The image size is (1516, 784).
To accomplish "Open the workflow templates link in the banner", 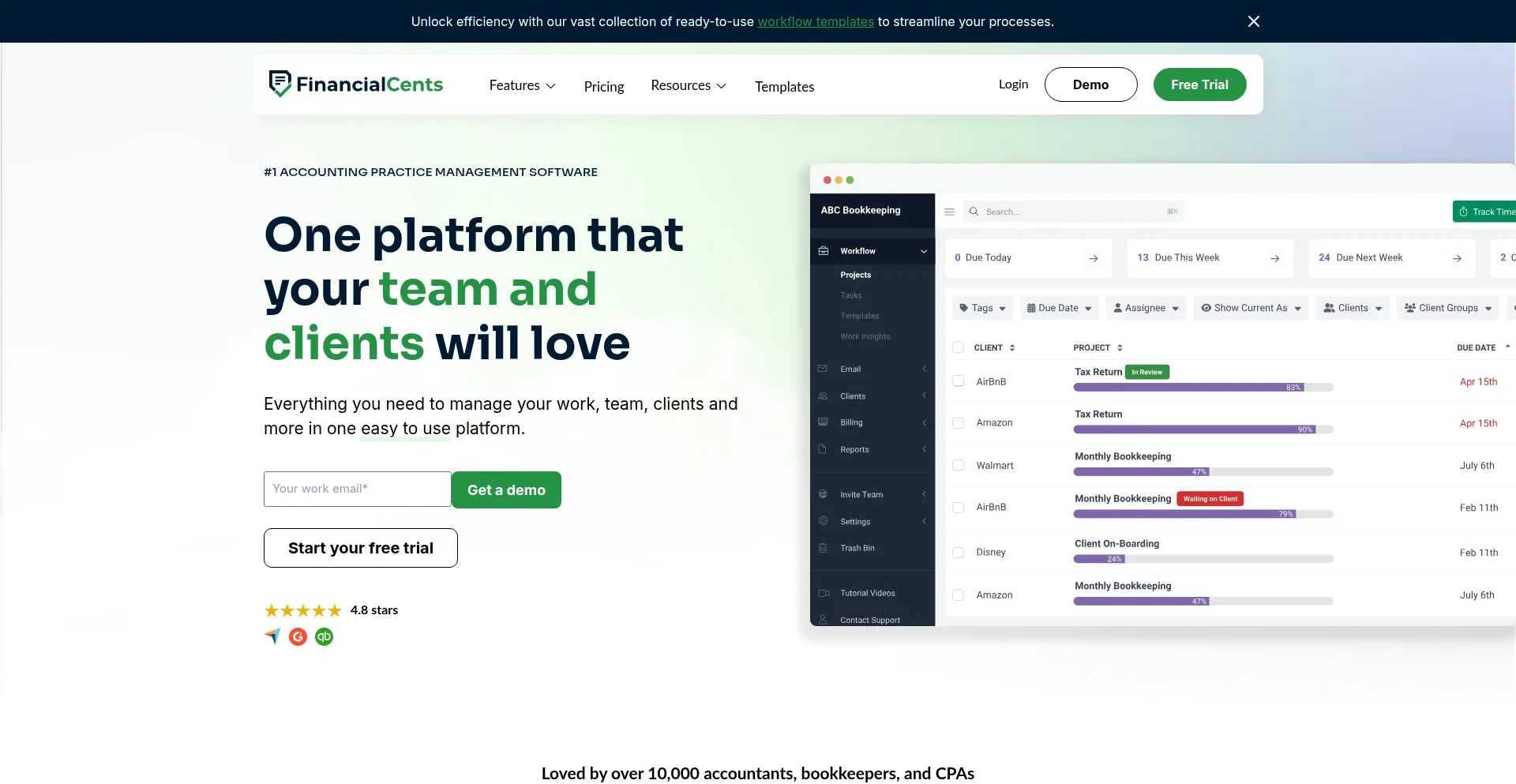I will pyautogui.click(x=815, y=21).
